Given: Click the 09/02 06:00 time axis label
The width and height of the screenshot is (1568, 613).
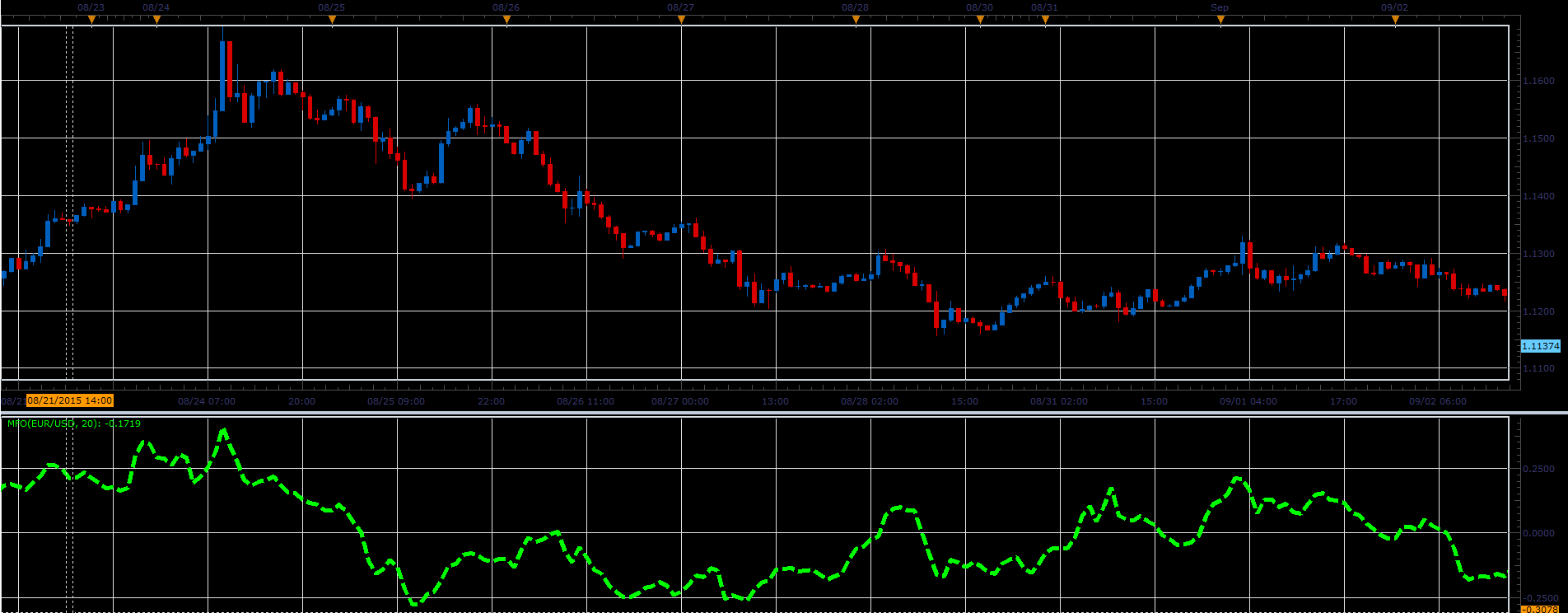Looking at the screenshot, I should click(x=1438, y=401).
